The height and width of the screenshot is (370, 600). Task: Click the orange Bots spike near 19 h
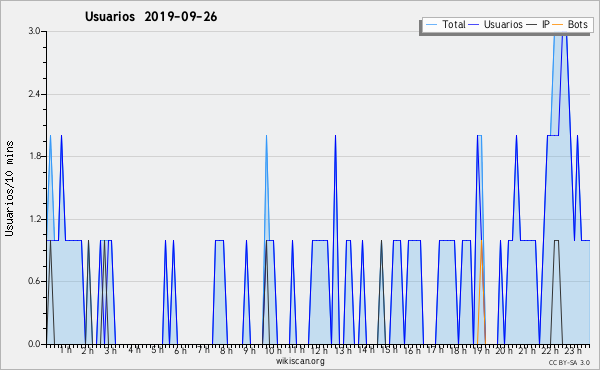coord(481,293)
